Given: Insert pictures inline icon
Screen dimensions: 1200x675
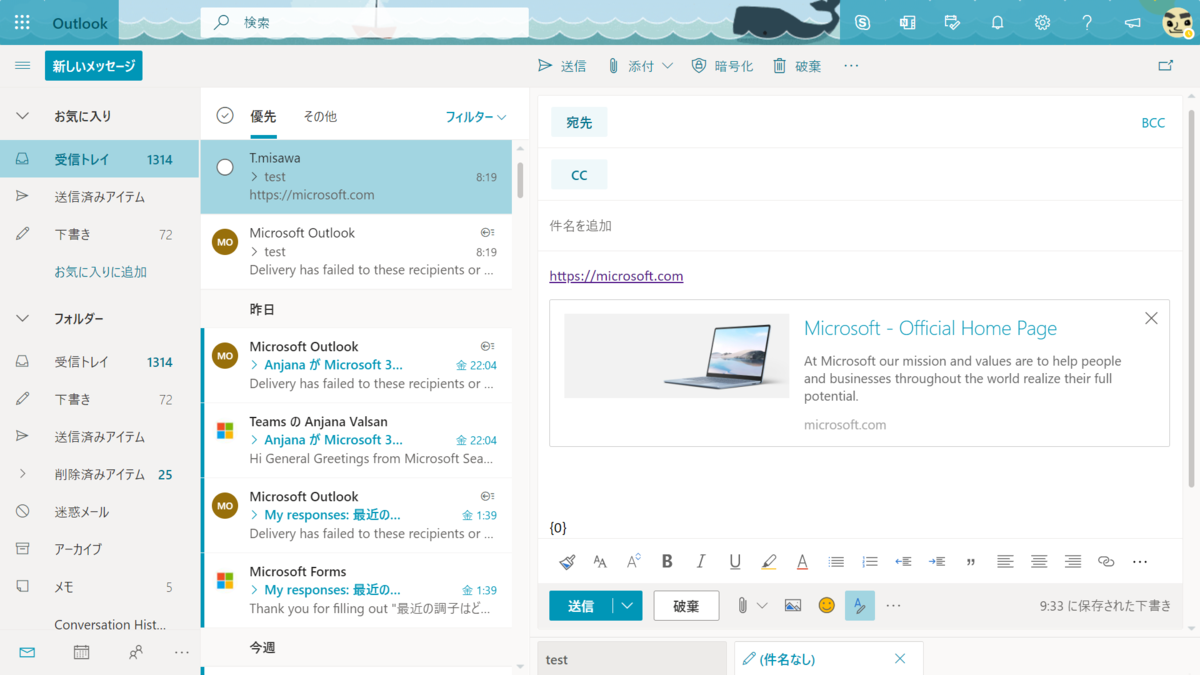Looking at the screenshot, I should 793,605.
